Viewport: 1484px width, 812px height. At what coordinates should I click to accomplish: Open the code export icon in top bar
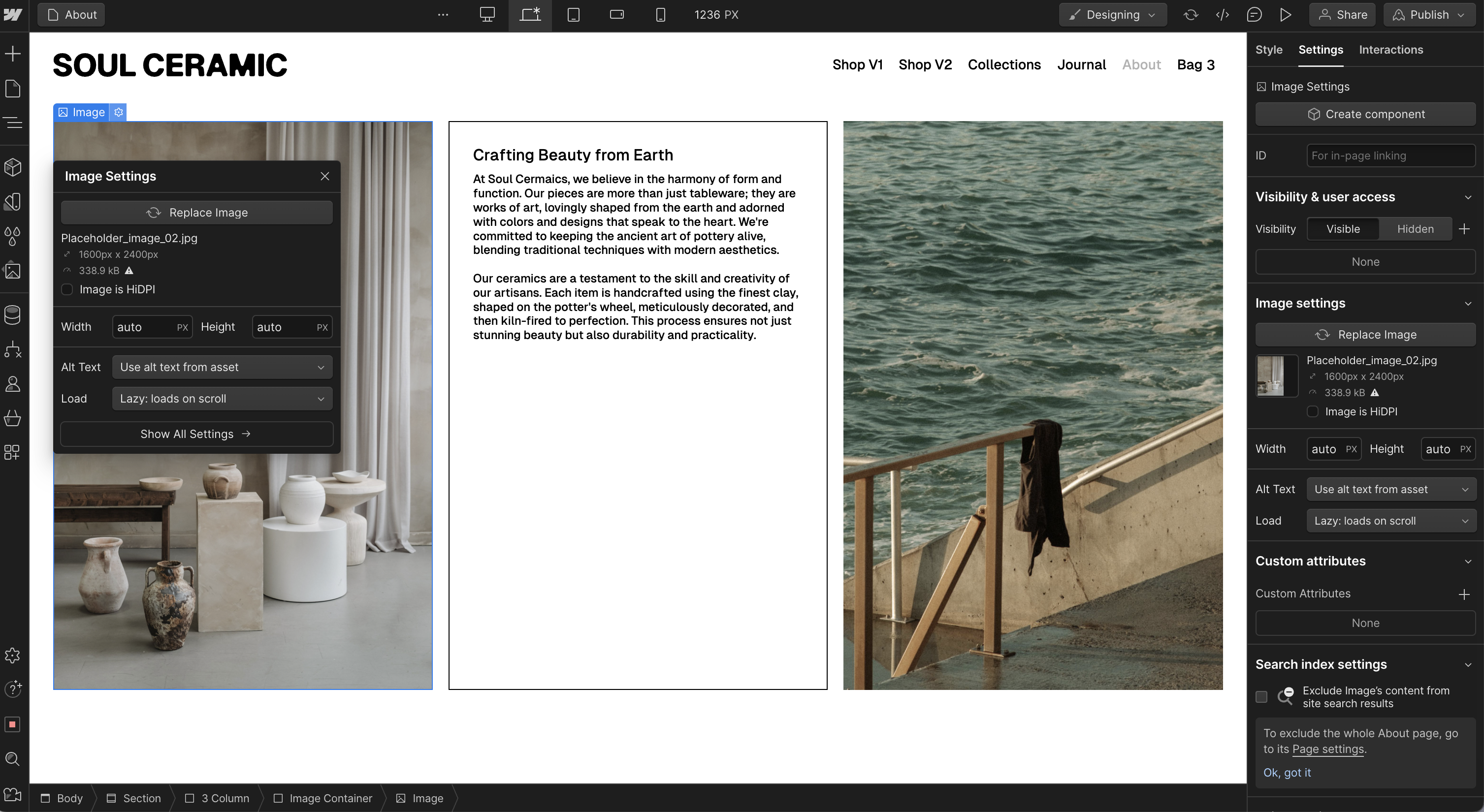pos(1223,15)
